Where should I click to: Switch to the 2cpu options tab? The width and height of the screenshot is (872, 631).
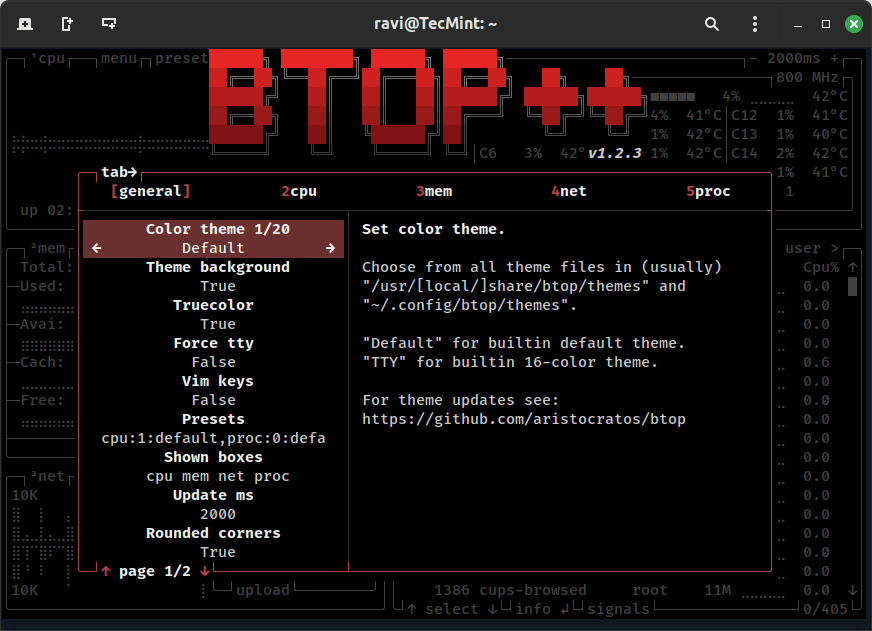[299, 191]
